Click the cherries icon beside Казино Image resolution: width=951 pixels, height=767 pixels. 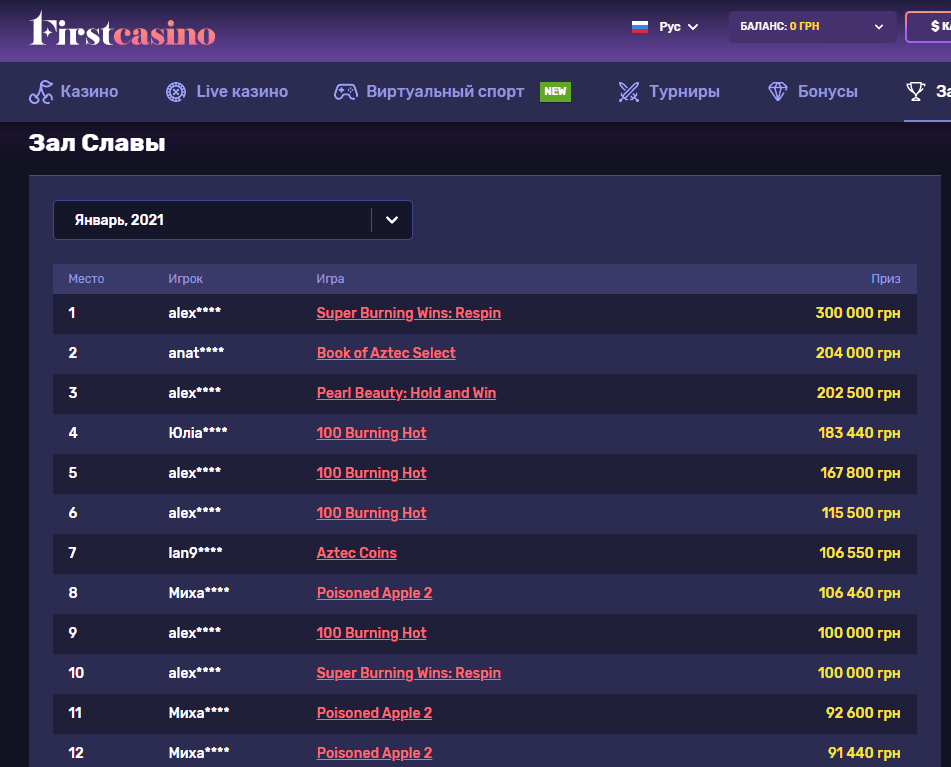[x=41, y=92]
